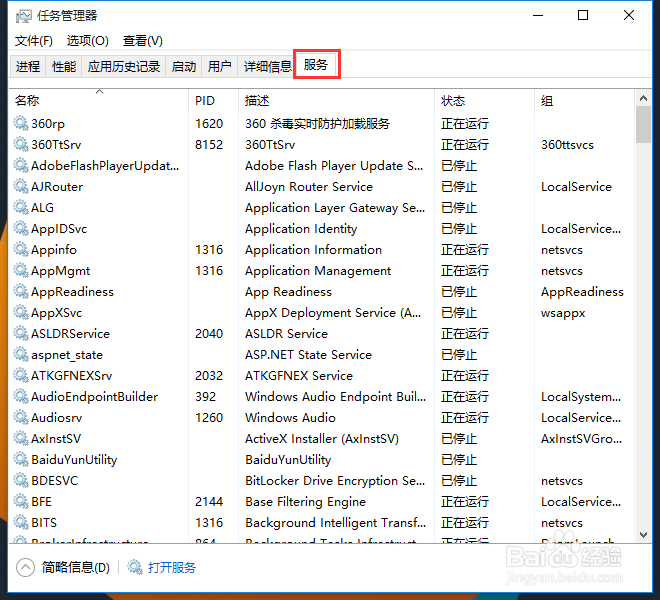Click the description 'Application Identity'
660x600 pixels.
point(301,229)
